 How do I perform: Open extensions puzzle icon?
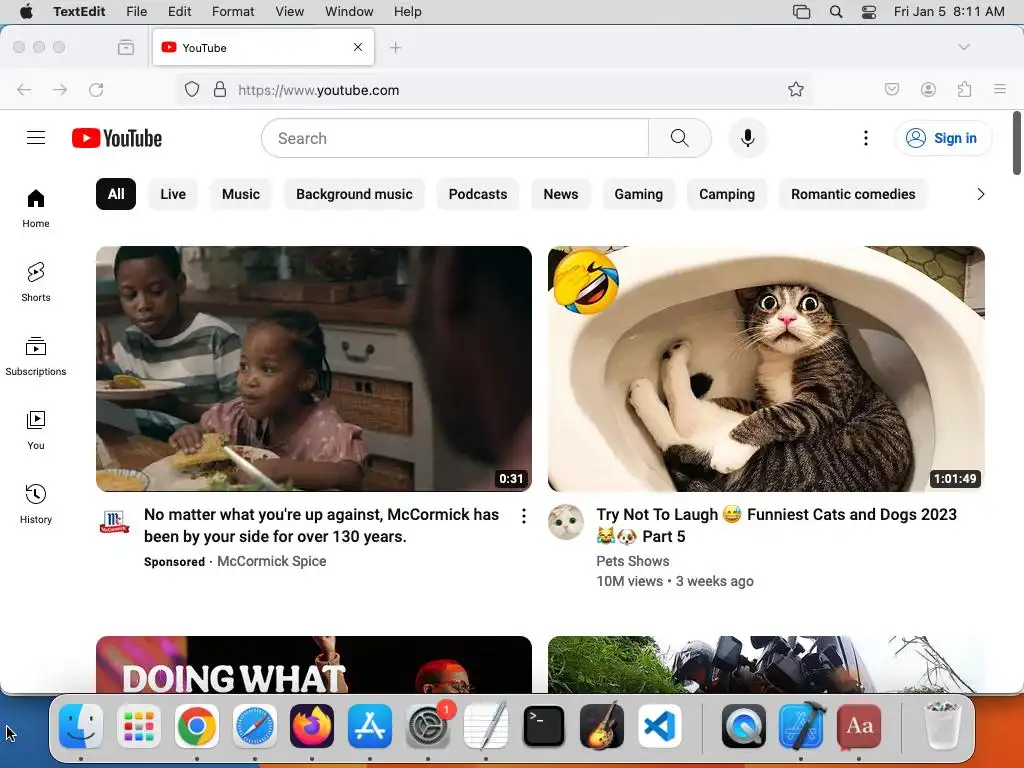tap(965, 89)
